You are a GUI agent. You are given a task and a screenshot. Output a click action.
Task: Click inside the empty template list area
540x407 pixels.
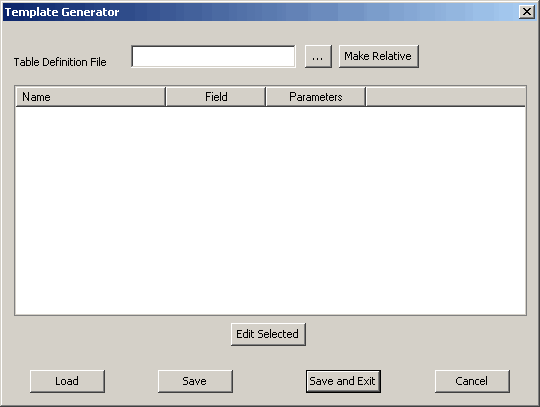[x=271, y=210]
